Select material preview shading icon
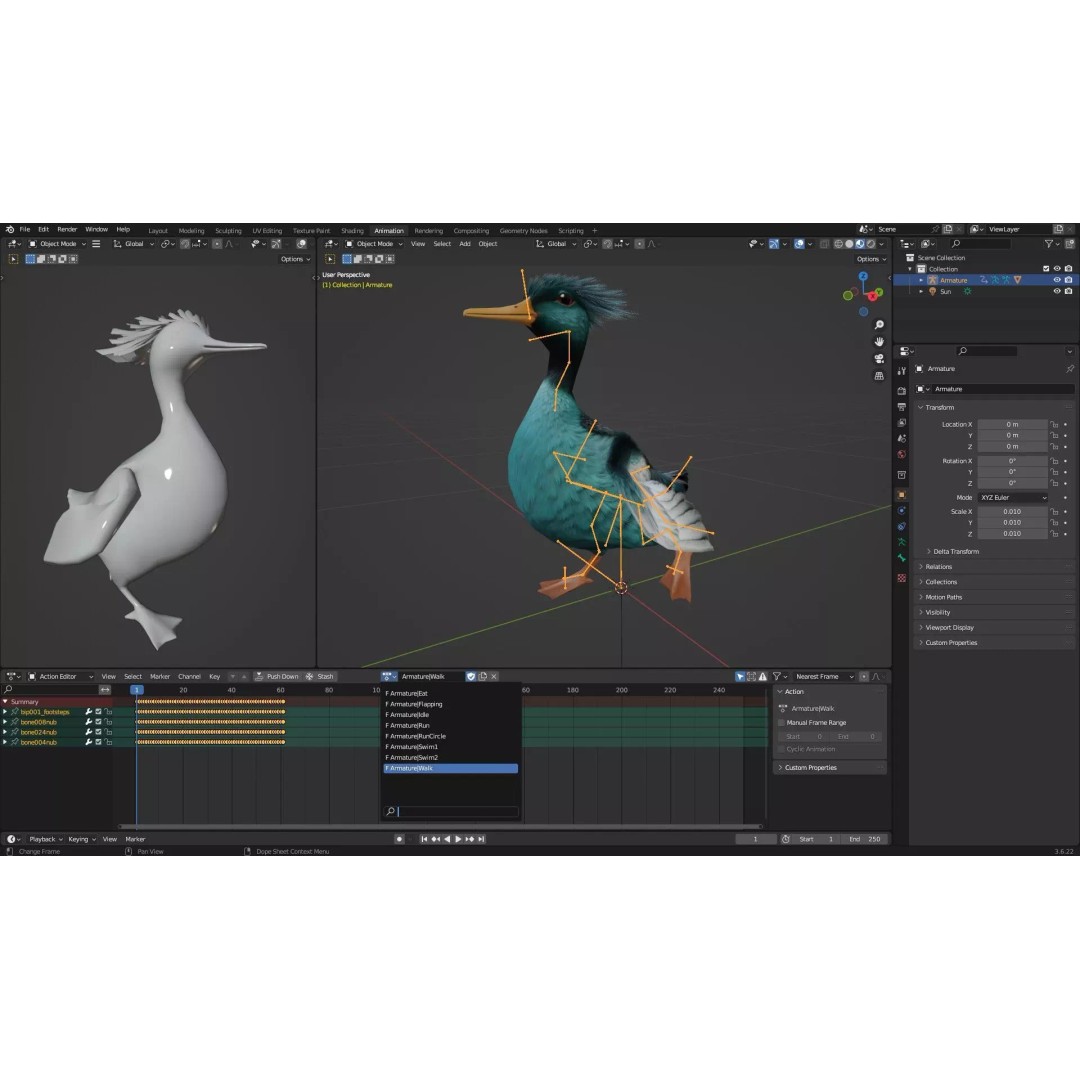Image resolution: width=1080 pixels, height=1080 pixels. pyautogui.click(x=860, y=244)
